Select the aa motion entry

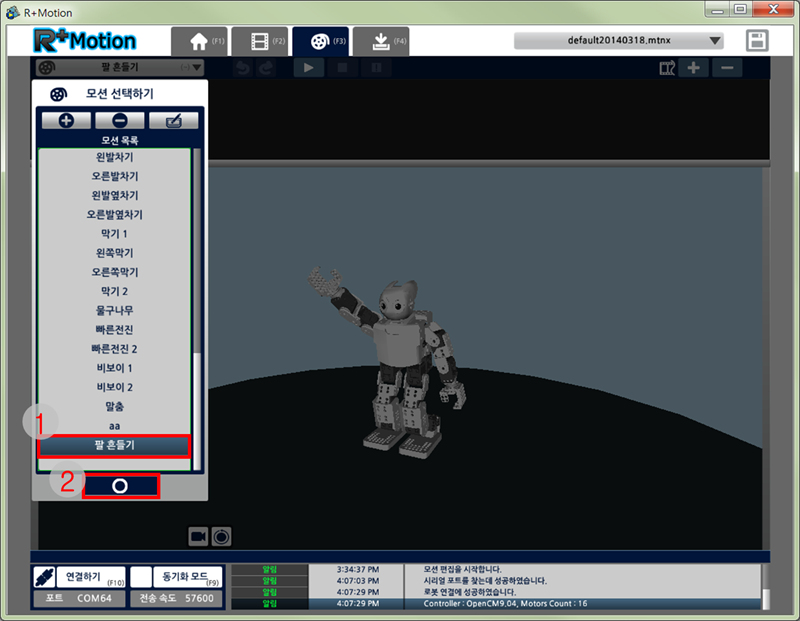tap(115, 426)
